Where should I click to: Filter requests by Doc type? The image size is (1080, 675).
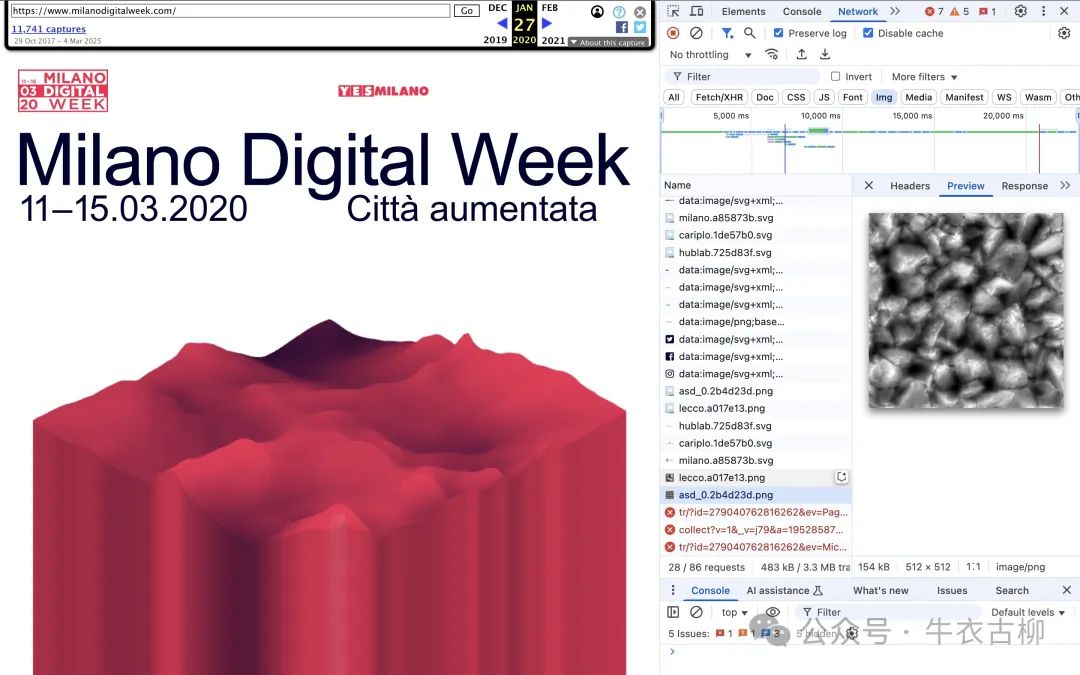pos(765,97)
